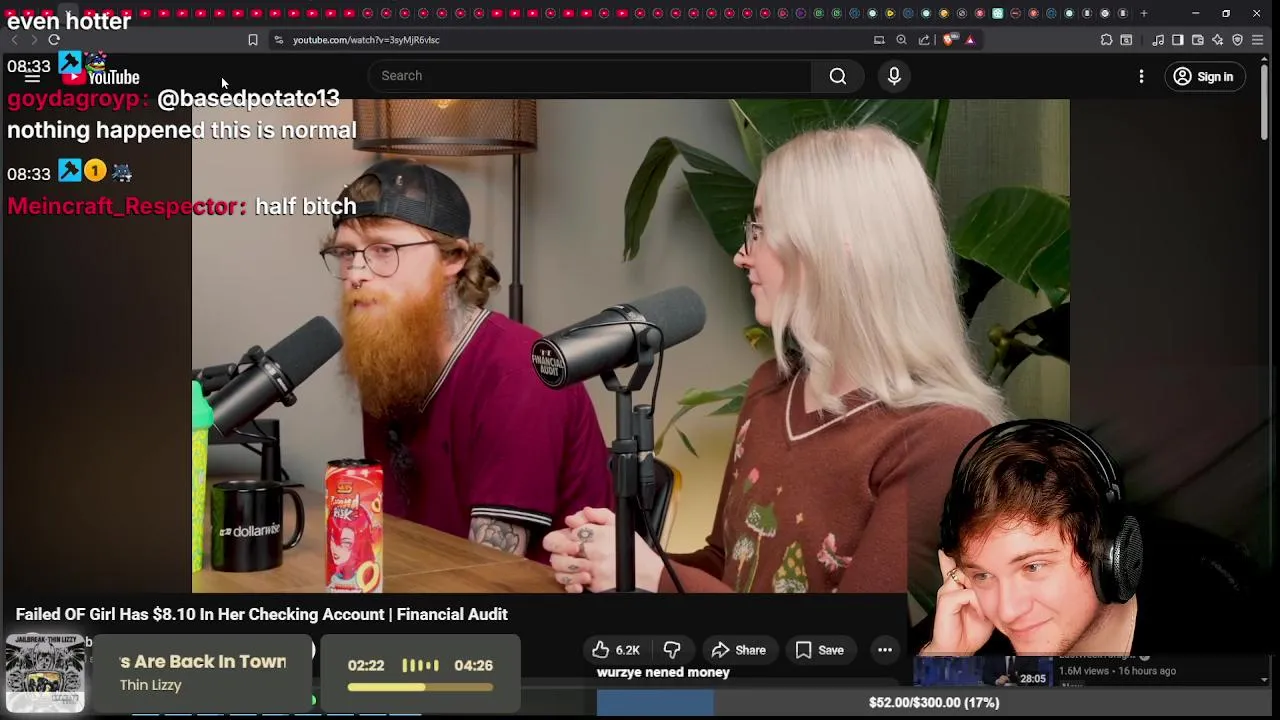Open Brave Rewards triangle icon

click(970, 40)
